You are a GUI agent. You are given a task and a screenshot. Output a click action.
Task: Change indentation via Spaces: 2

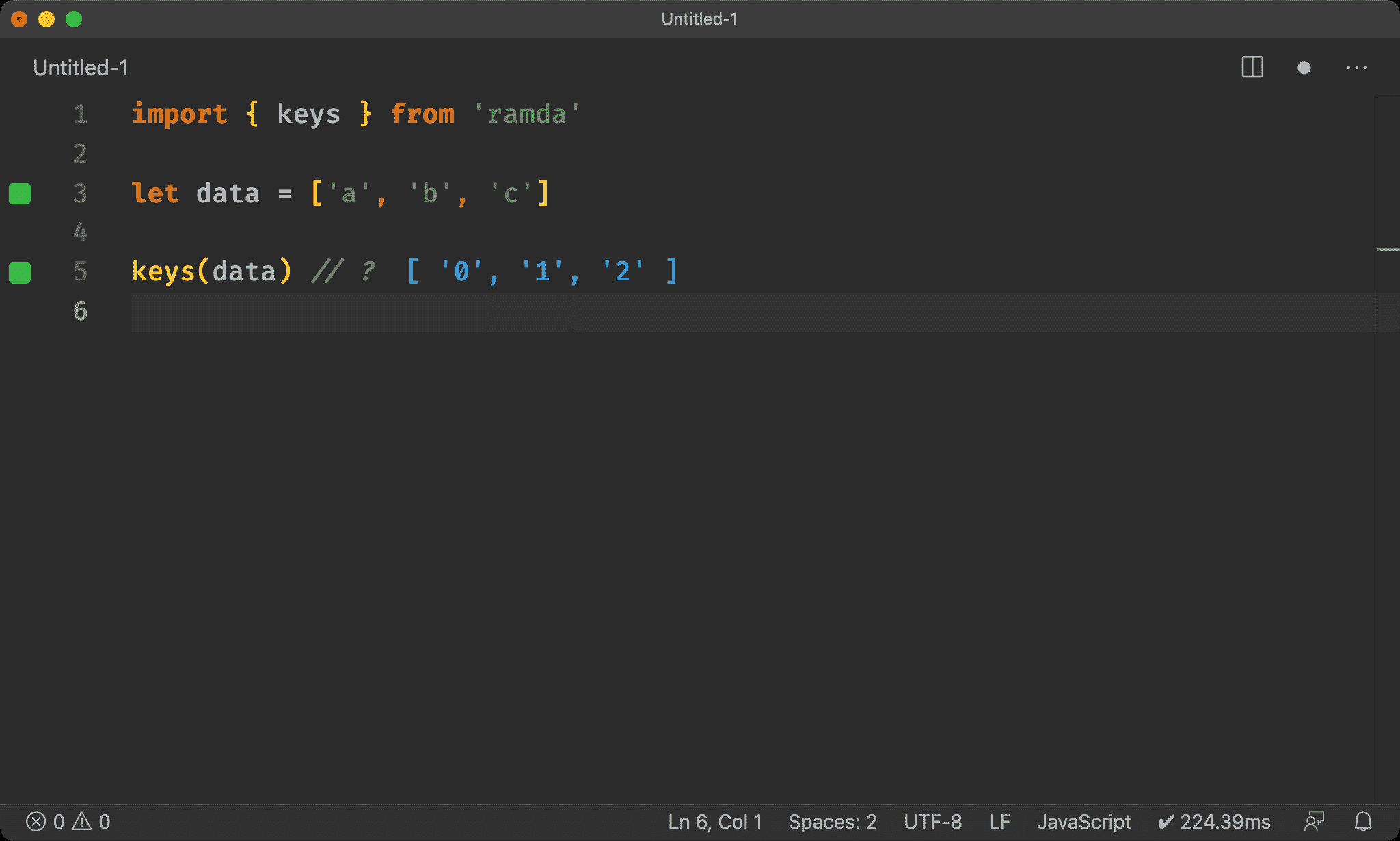click(x=833, y=821)
